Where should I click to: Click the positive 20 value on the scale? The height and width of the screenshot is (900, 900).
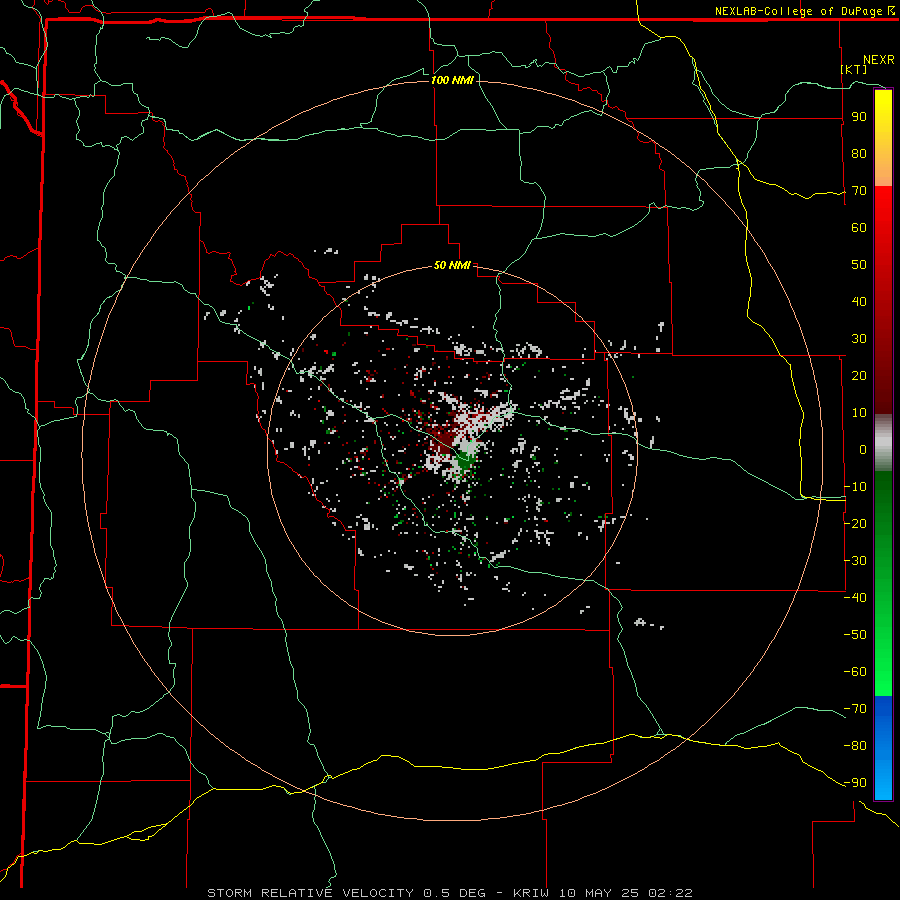click(x=859, y=375)
